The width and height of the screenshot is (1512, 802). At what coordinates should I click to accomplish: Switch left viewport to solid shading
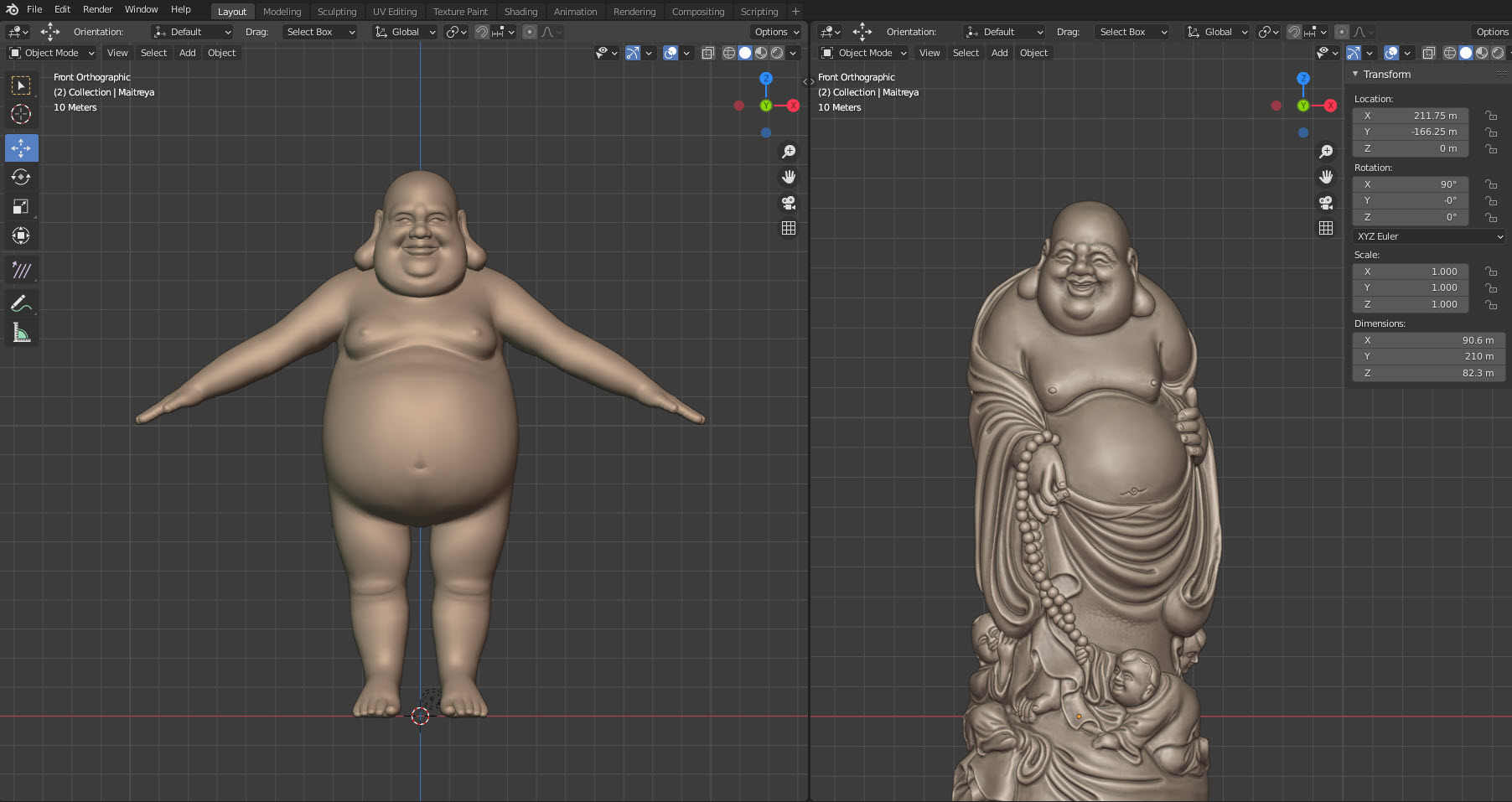coord(745,53)
